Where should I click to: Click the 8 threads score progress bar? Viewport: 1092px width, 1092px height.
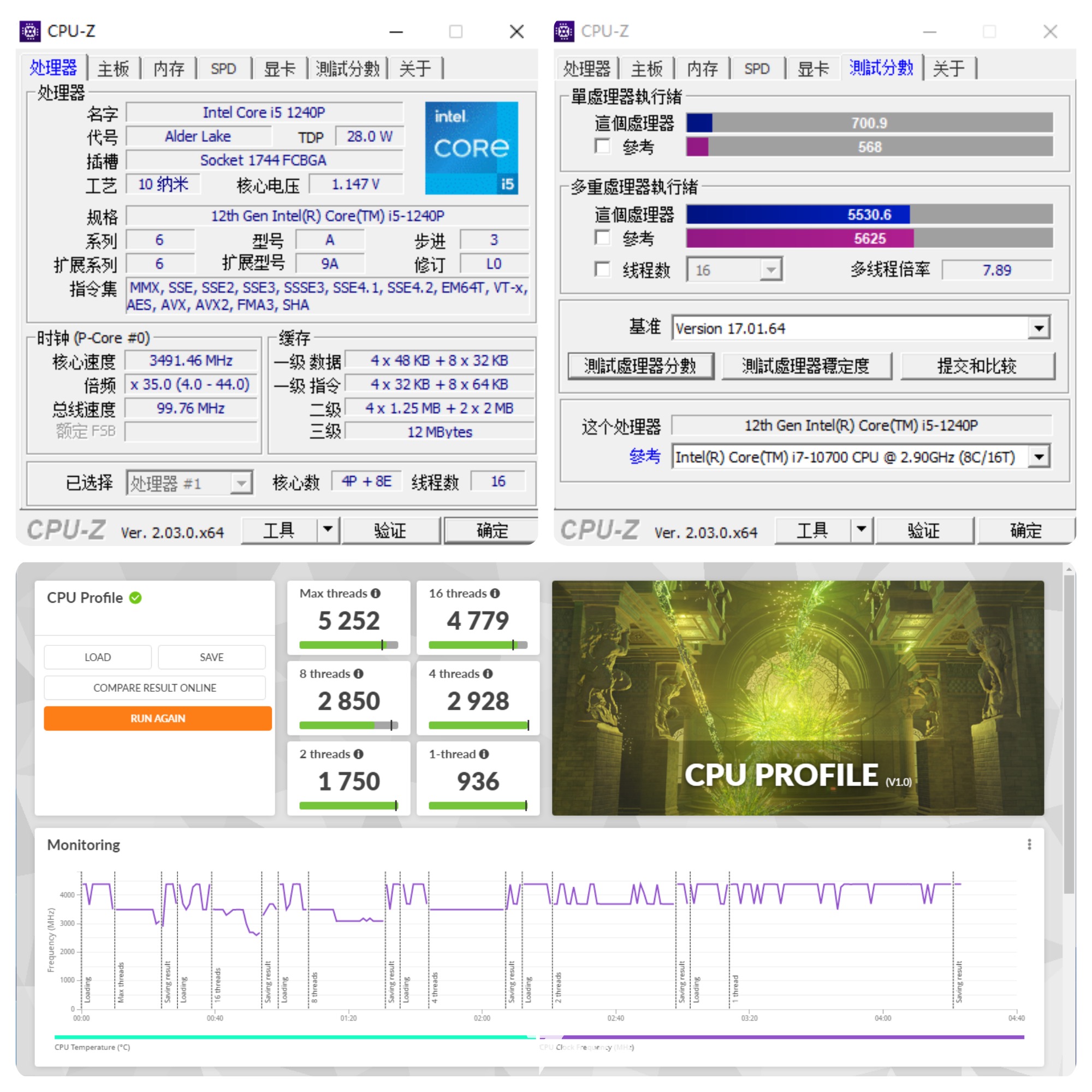pyautogui.click(x=348, y=725)
